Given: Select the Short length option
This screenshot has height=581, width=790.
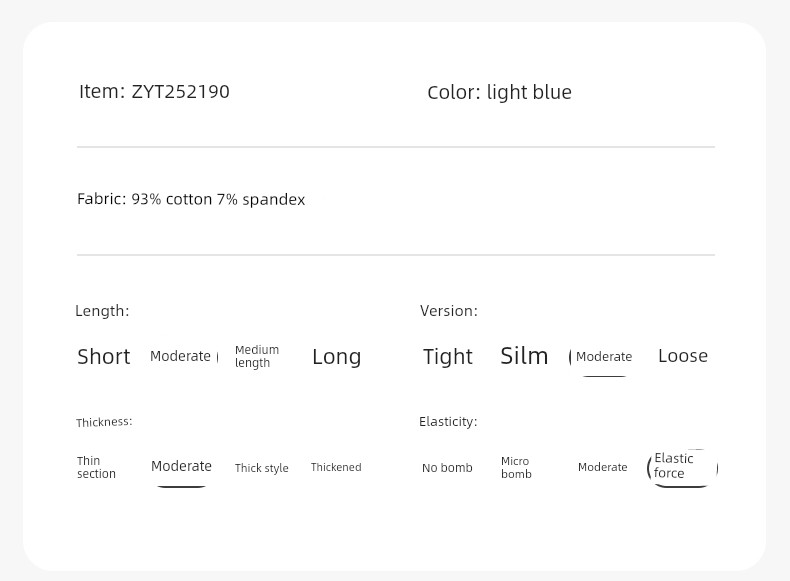Looking at the screenshot, I should pos(104,357).
